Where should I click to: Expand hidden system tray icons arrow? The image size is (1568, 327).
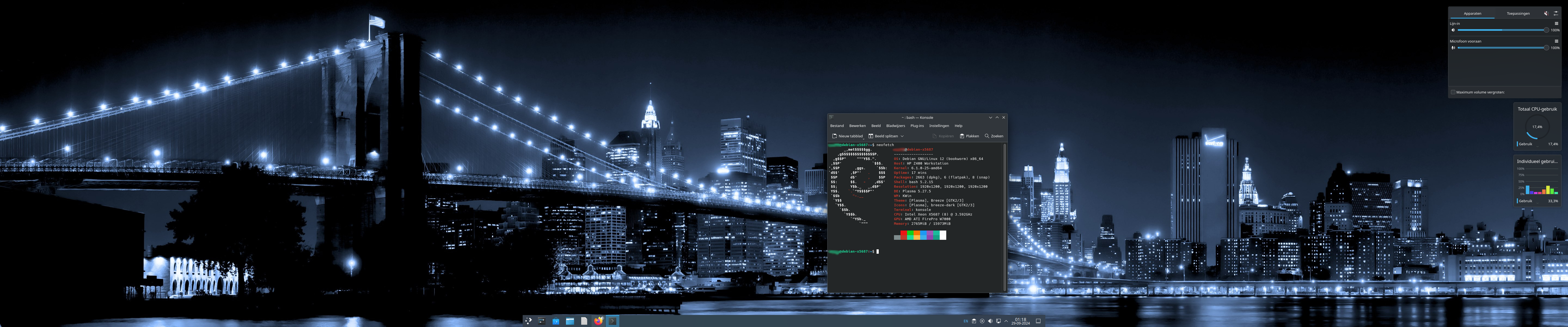1006,321
